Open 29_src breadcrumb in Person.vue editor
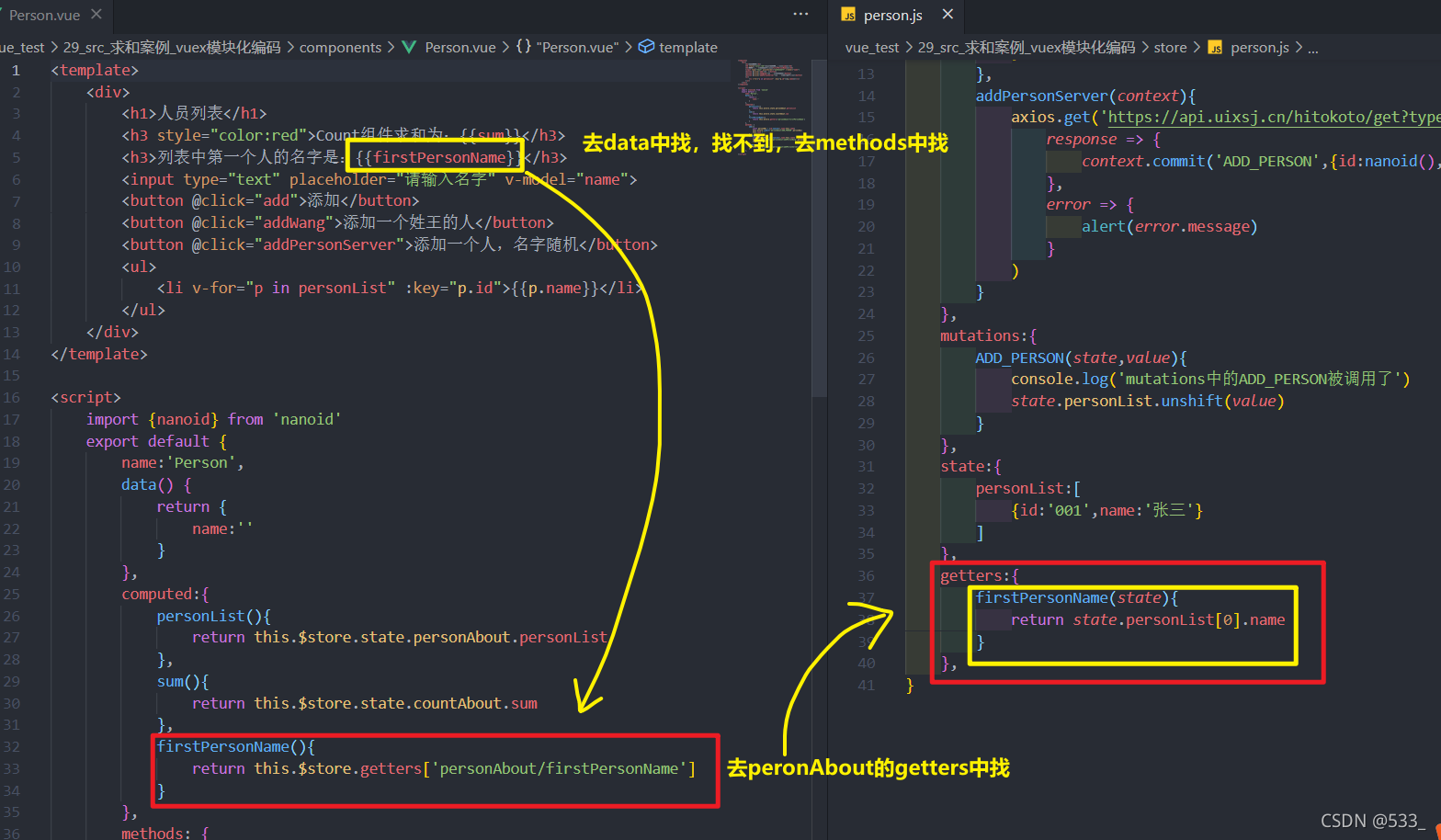The height and width of the screenshot is (840, 1441). [x=172, y=47]
